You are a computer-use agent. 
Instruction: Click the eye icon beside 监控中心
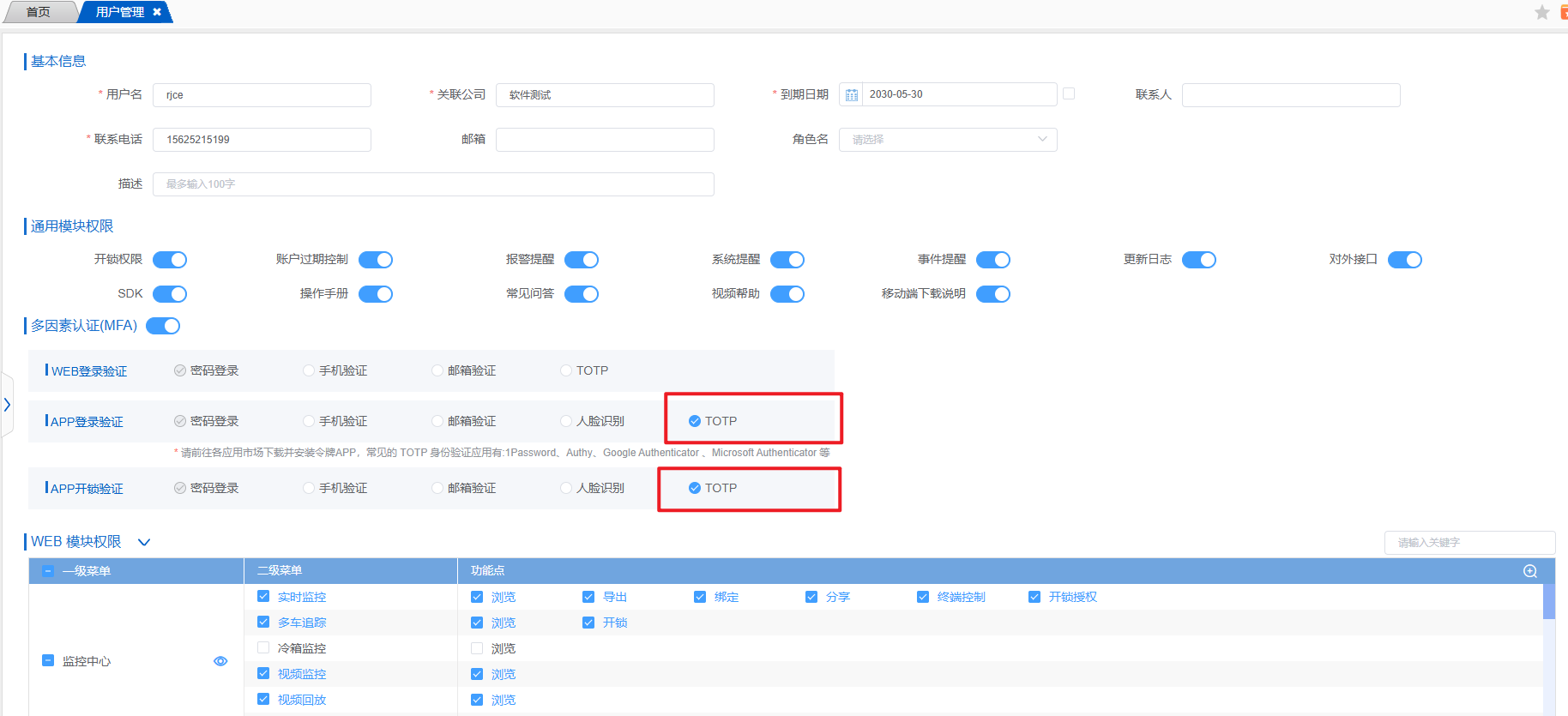pyautogui.click(x=220, y=661)
